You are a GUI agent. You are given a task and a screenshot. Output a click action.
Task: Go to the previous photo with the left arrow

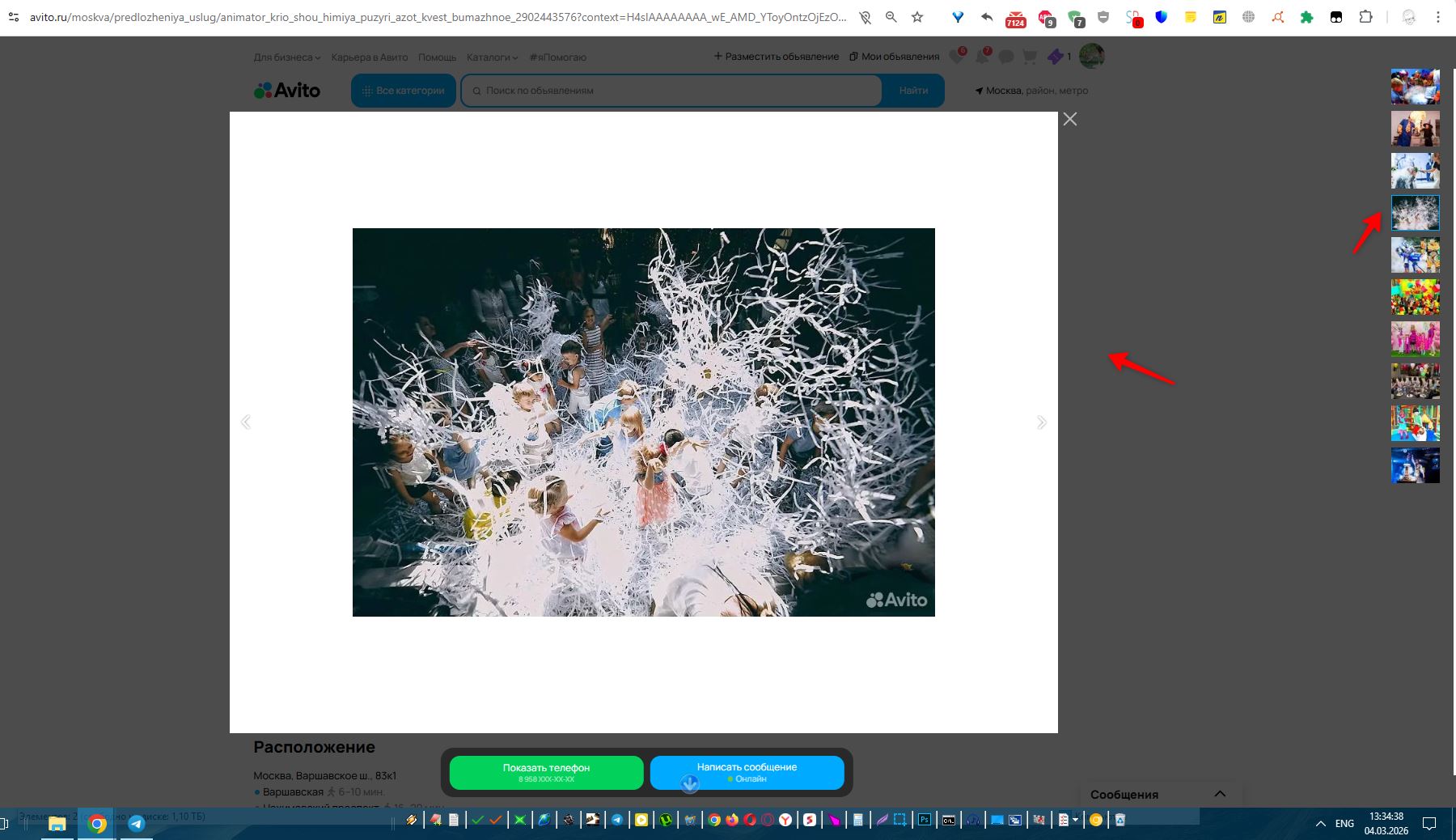coord(246,422)
